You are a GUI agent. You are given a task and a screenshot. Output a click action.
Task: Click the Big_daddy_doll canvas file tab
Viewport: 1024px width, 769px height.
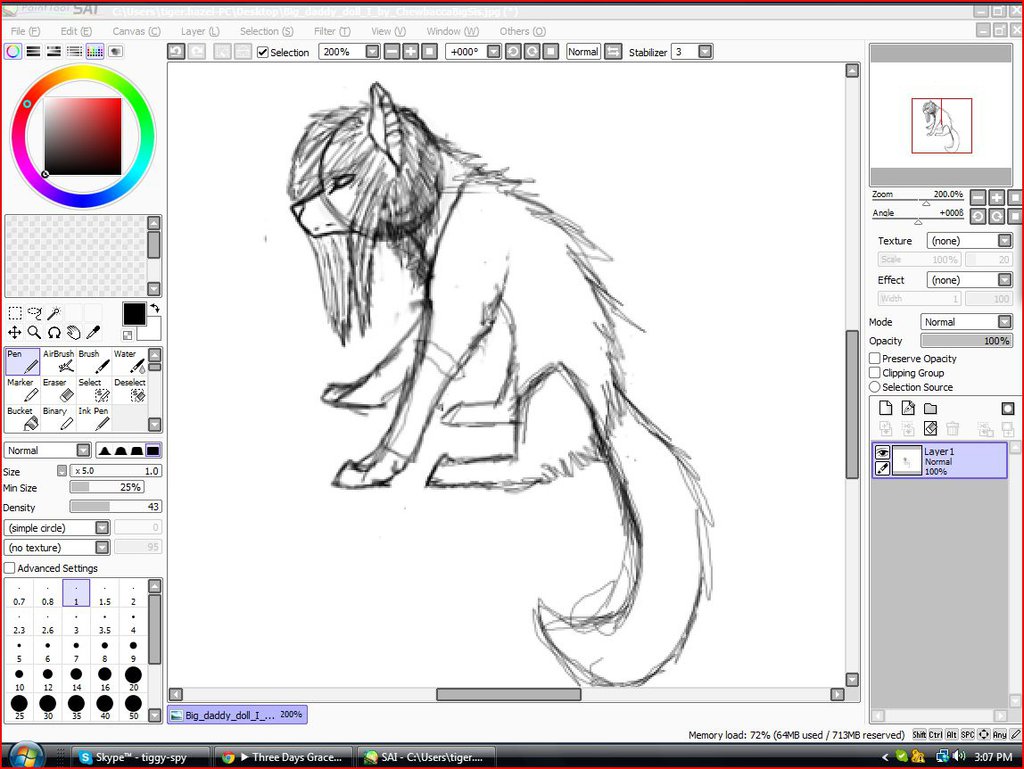pyautogui.click(x=237, y=715)
